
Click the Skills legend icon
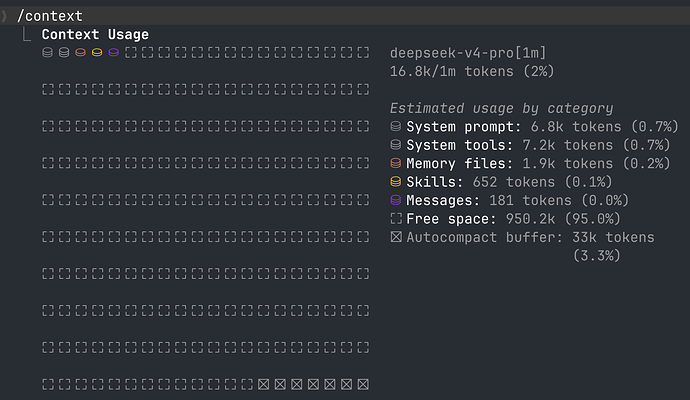pos(396,182)
